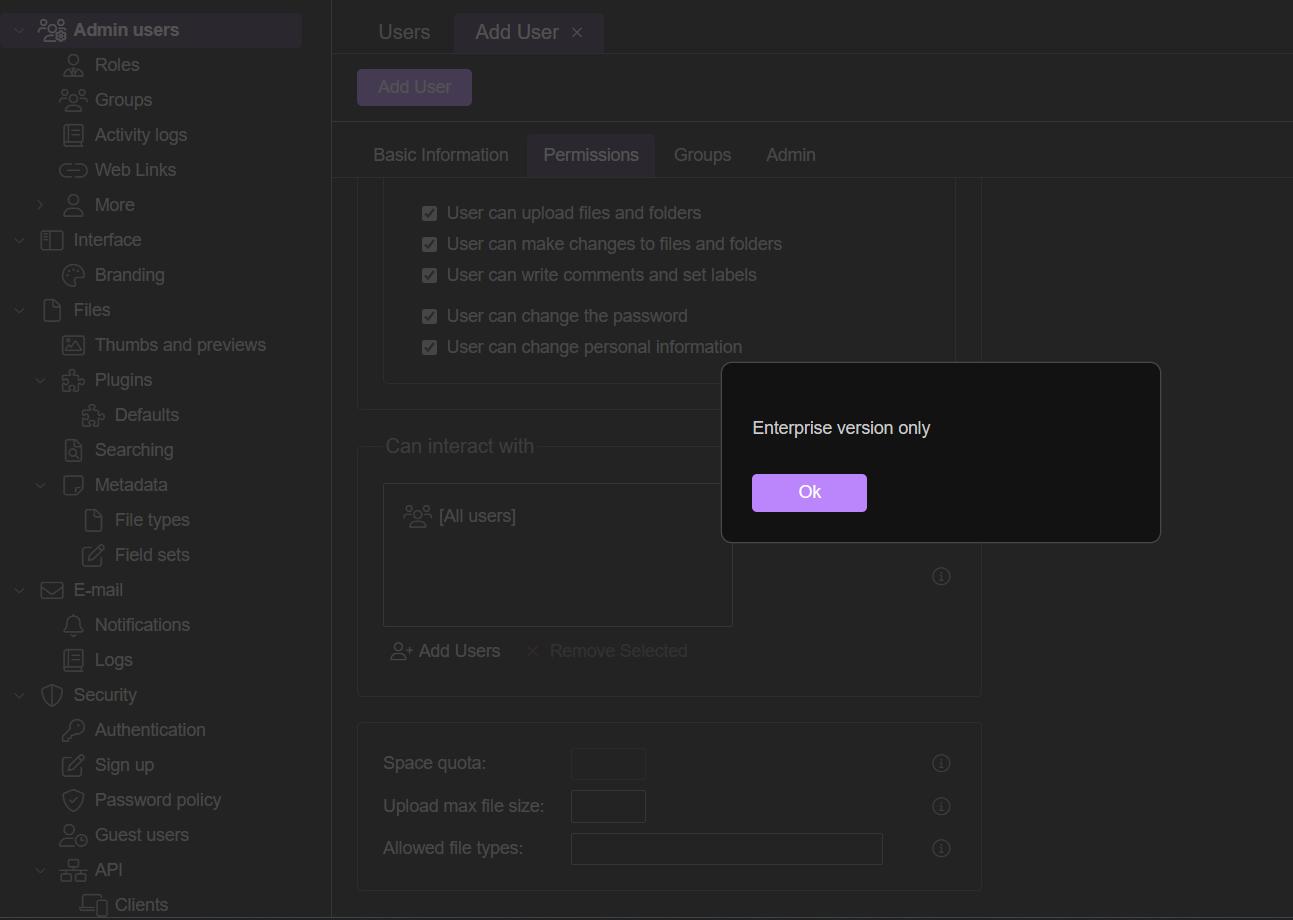
Task: Click the Thumbs and previews image icon
Action: point(73,345)
